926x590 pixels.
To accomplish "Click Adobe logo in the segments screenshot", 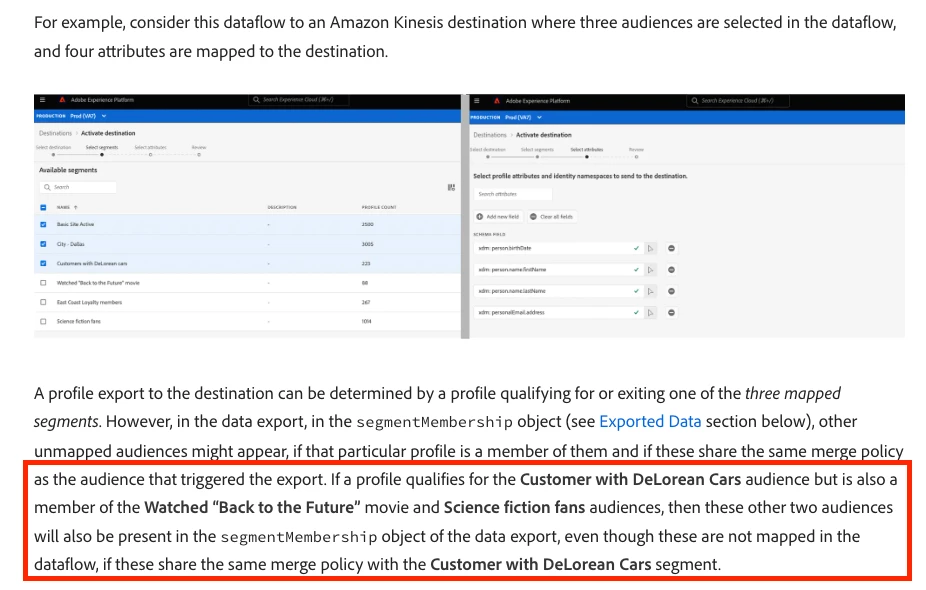I will (x=62, y=100).
